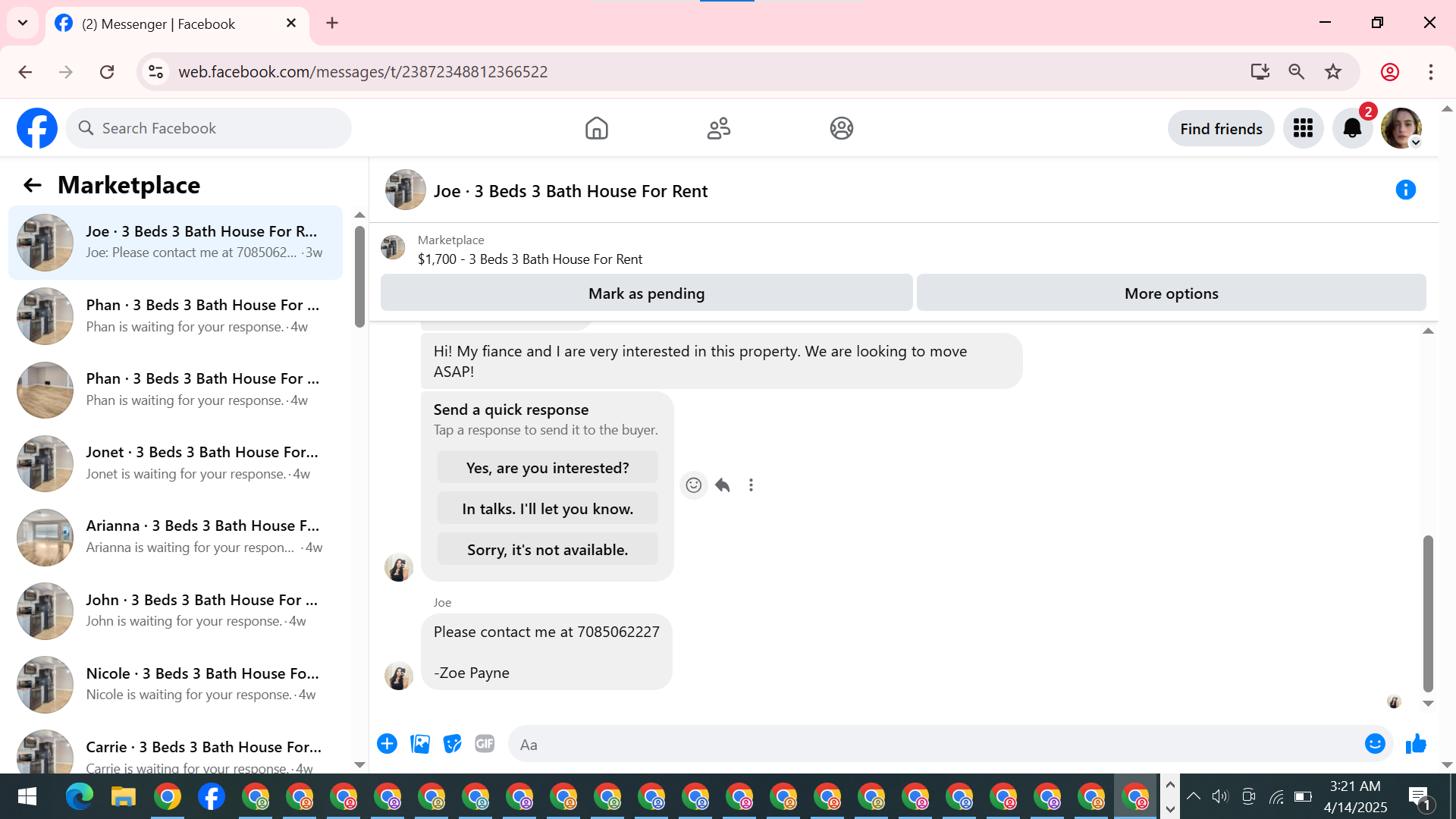
Task: Send "Sorry, it's not available." quick response
Action: point(548,550)
